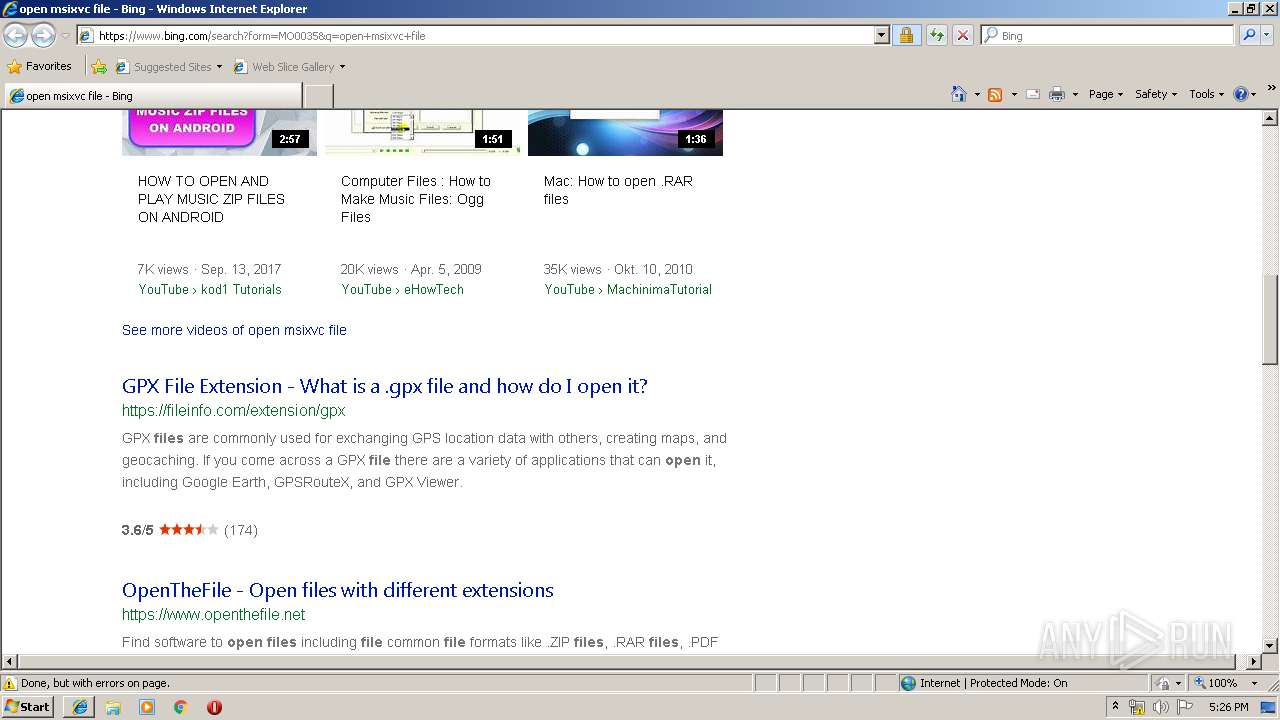The width and height of the screenshot is (1280, 720).
Task: Click horizontal scrollbar right arrow
Action: point(1254,662)
